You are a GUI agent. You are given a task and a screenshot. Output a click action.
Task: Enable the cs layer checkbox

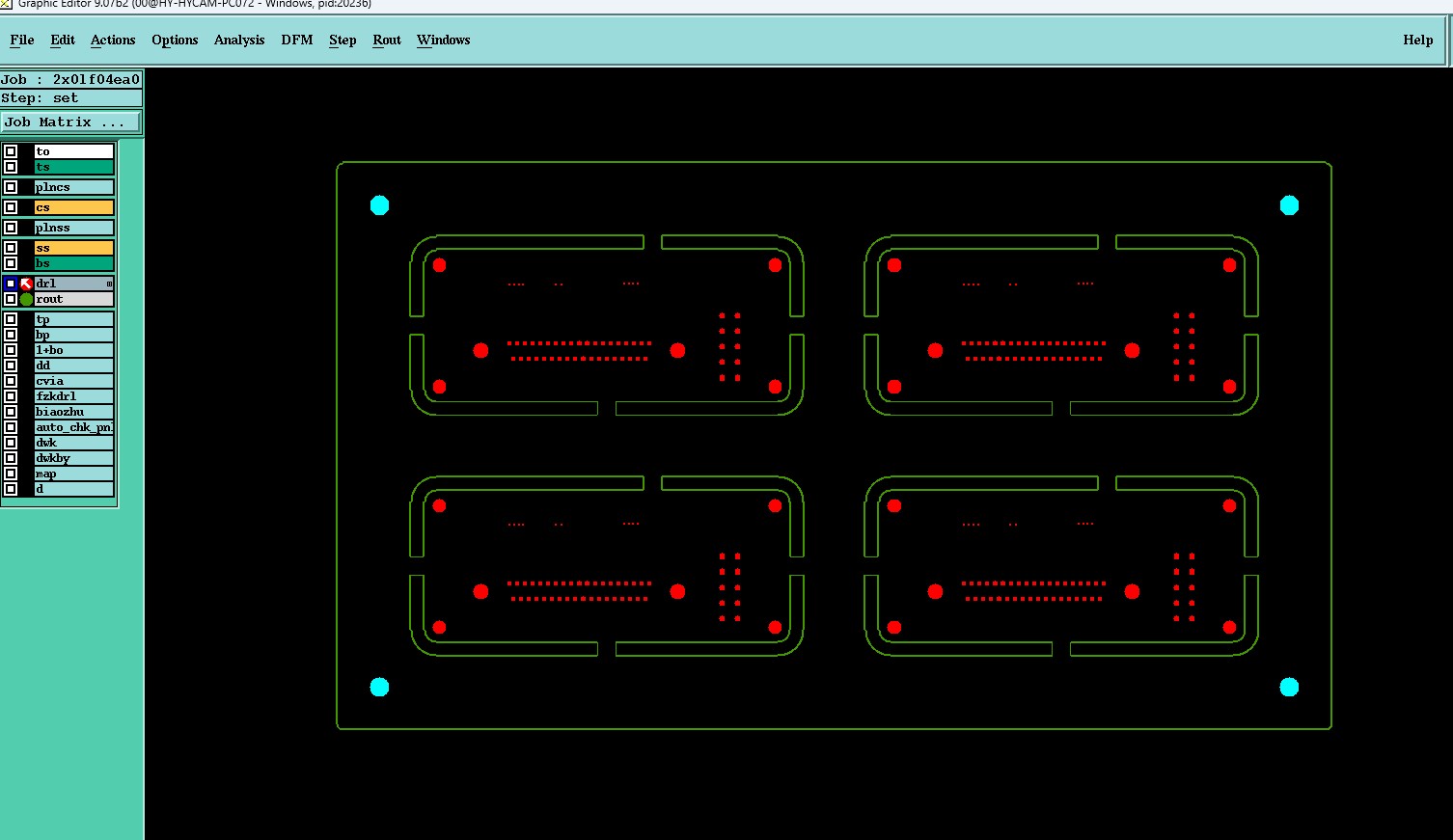point(11,207)
